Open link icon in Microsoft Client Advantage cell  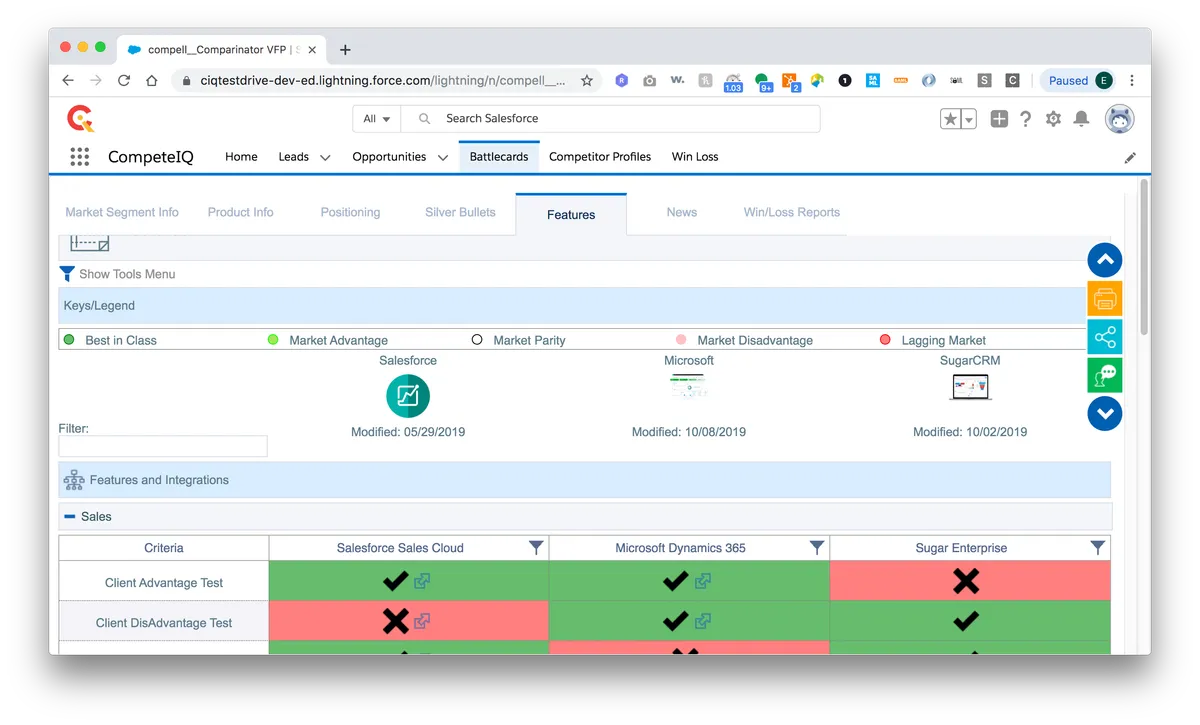tap(703, 580)
